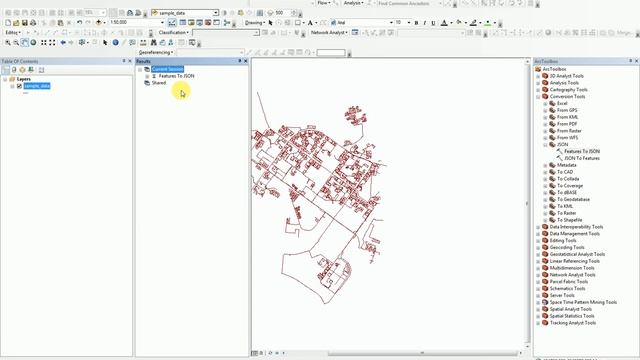Click List By Selection in Table Of Contents
This screenshot has height=360, width=640.
pos(31,70)
